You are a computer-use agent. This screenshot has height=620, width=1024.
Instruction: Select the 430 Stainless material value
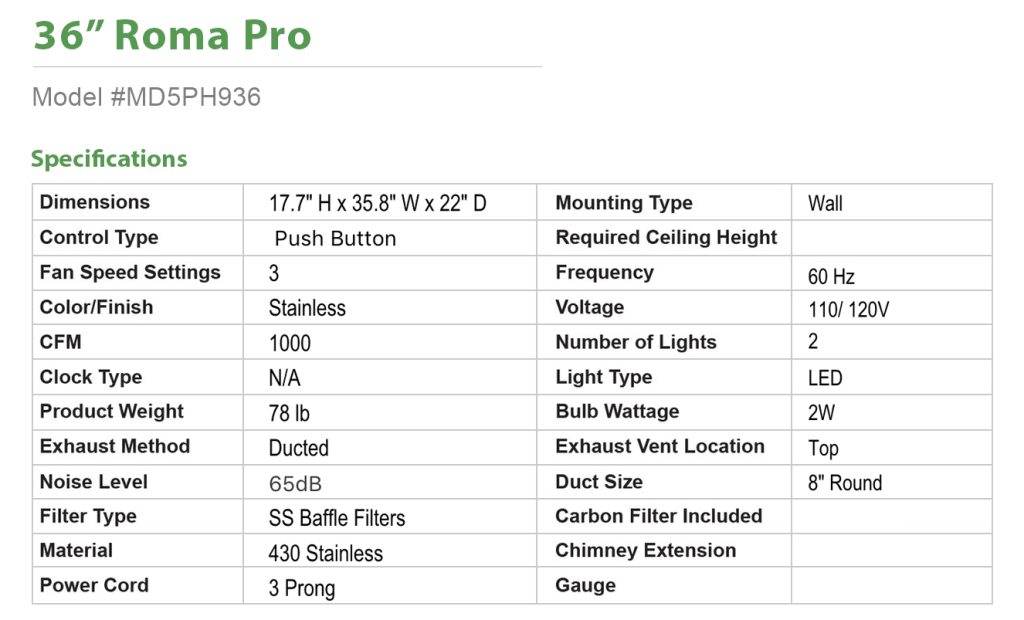[x=325, y=553]
